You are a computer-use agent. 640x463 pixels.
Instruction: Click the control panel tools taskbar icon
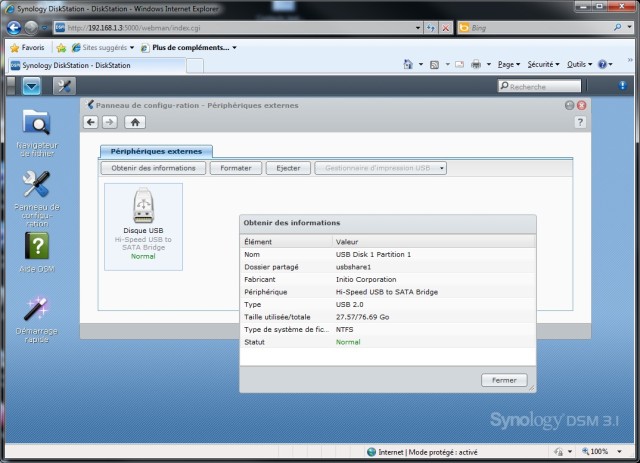point(64,86)
